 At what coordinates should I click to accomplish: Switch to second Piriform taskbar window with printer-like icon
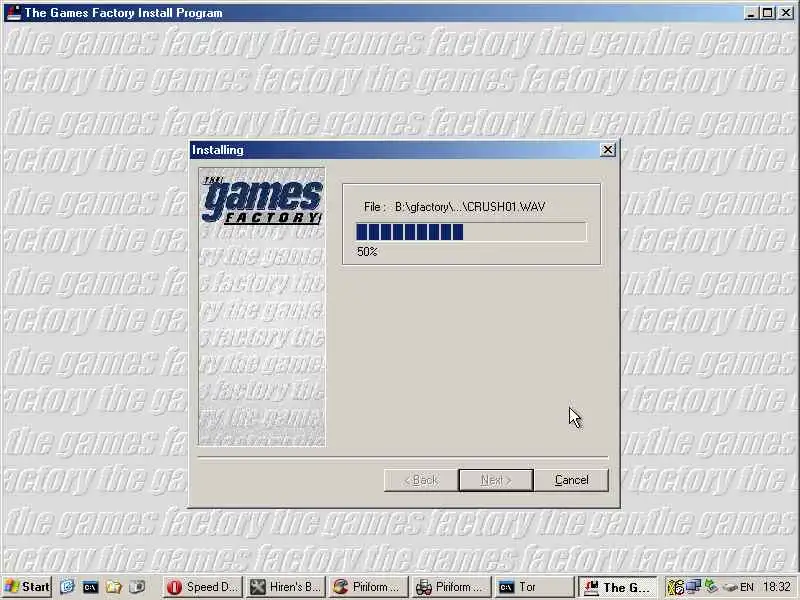[452, 587]
